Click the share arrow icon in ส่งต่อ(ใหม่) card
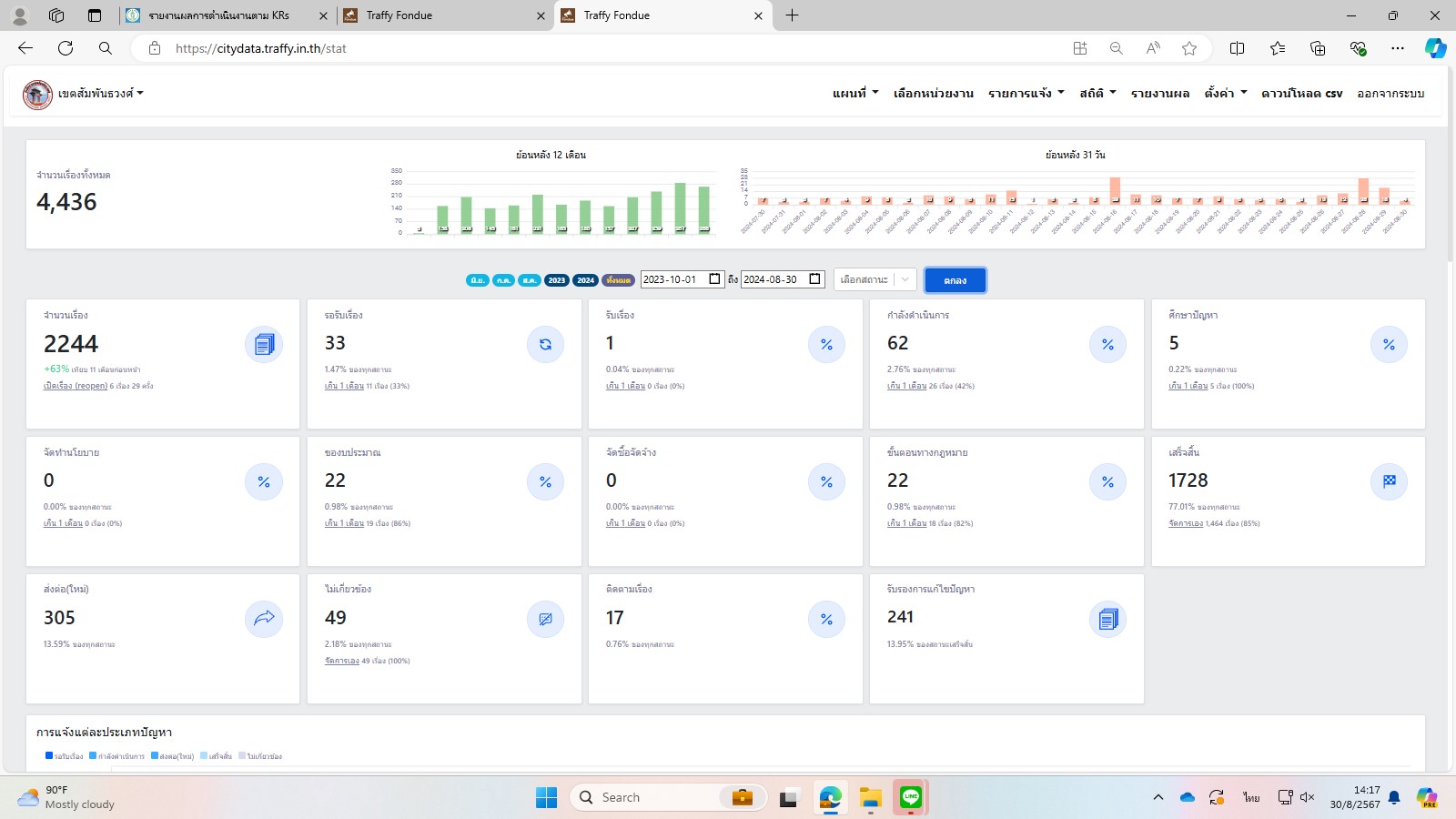 pyautogui.click(x=264, y=619)
